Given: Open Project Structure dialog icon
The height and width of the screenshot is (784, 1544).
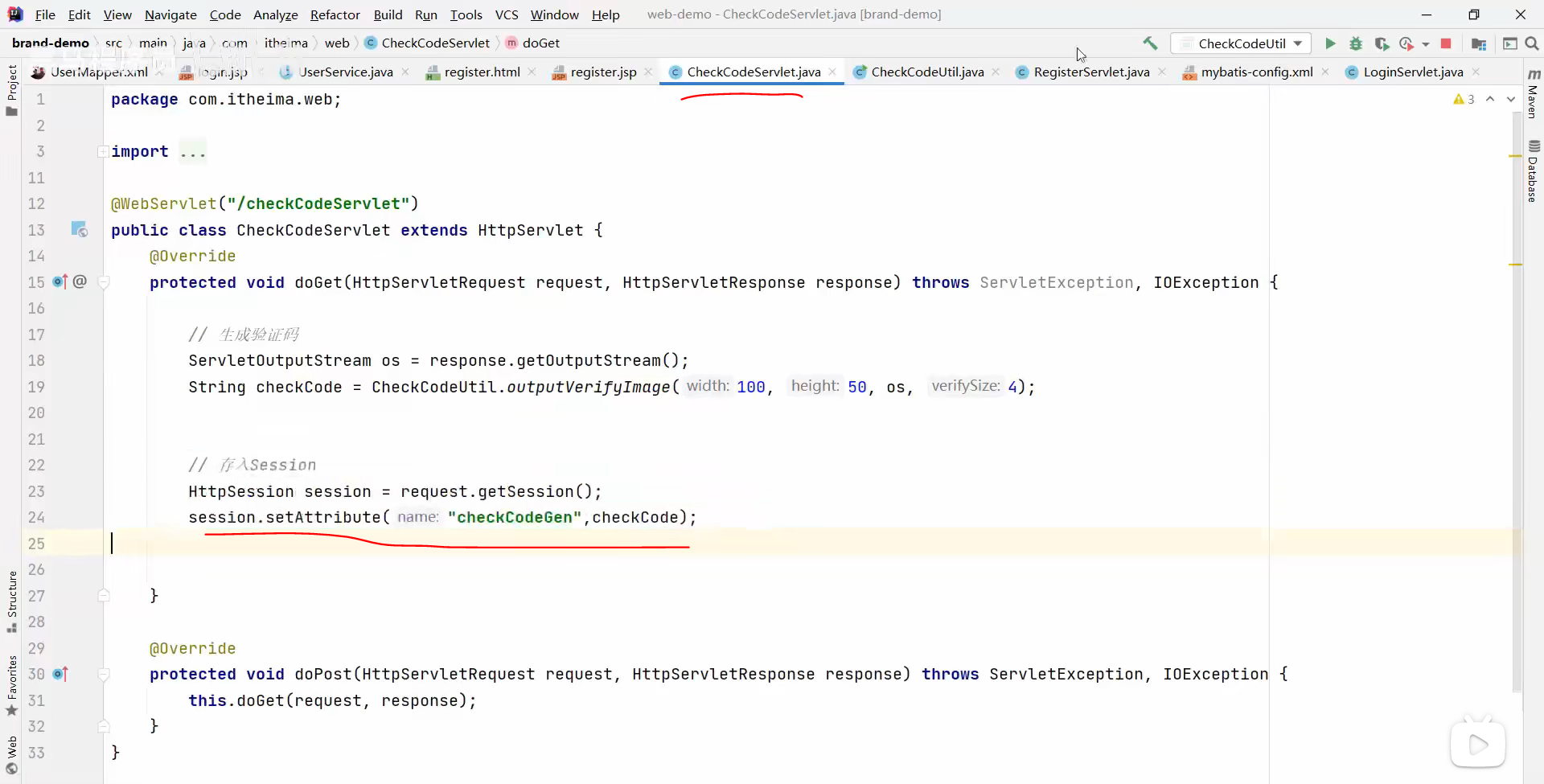Looking at the screenshot, I should click(x=1478, y=43).
